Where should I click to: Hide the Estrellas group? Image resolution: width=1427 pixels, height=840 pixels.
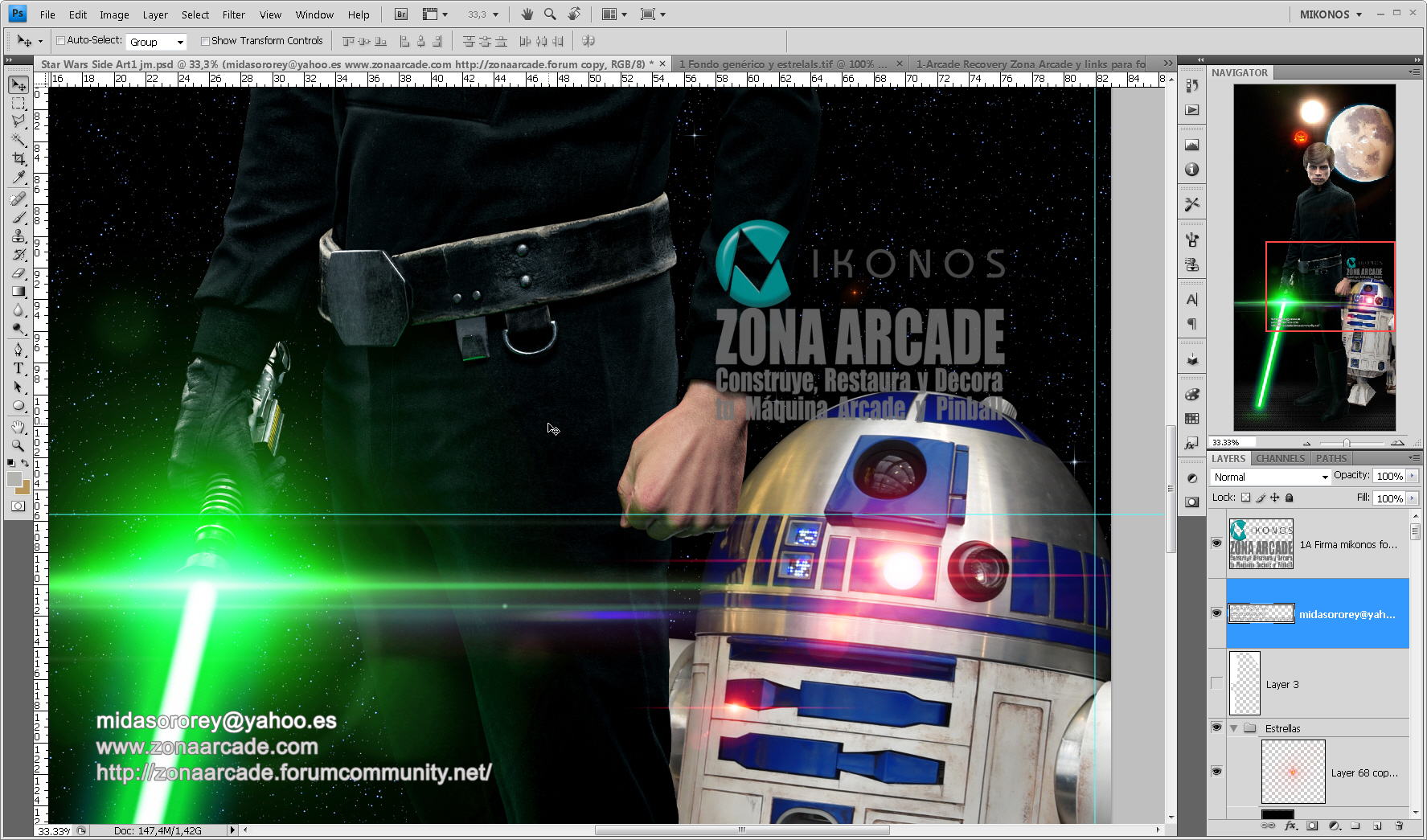tap(1216, 727)
